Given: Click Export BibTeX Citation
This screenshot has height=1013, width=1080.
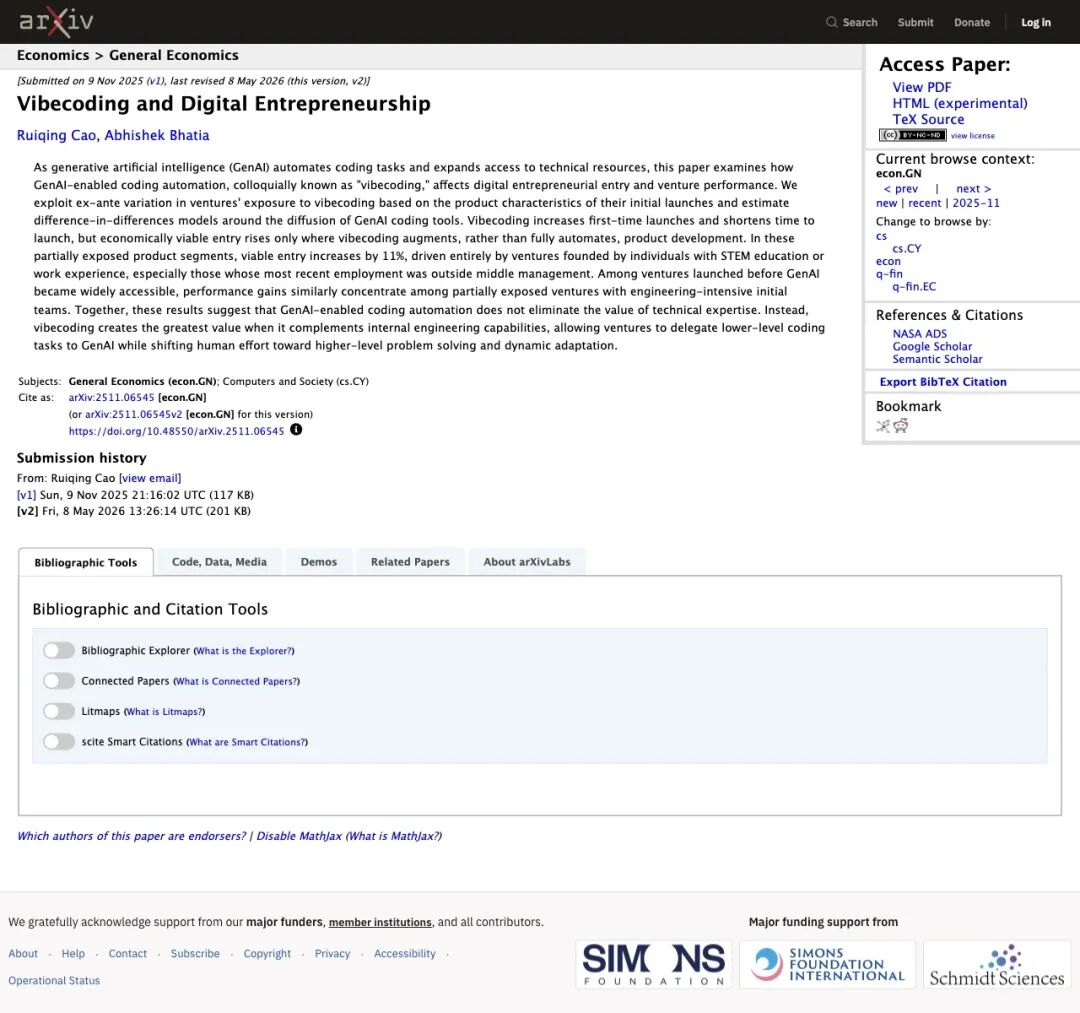Looking at the screenshot, I should pyautogui.click(x=943, y=382).
